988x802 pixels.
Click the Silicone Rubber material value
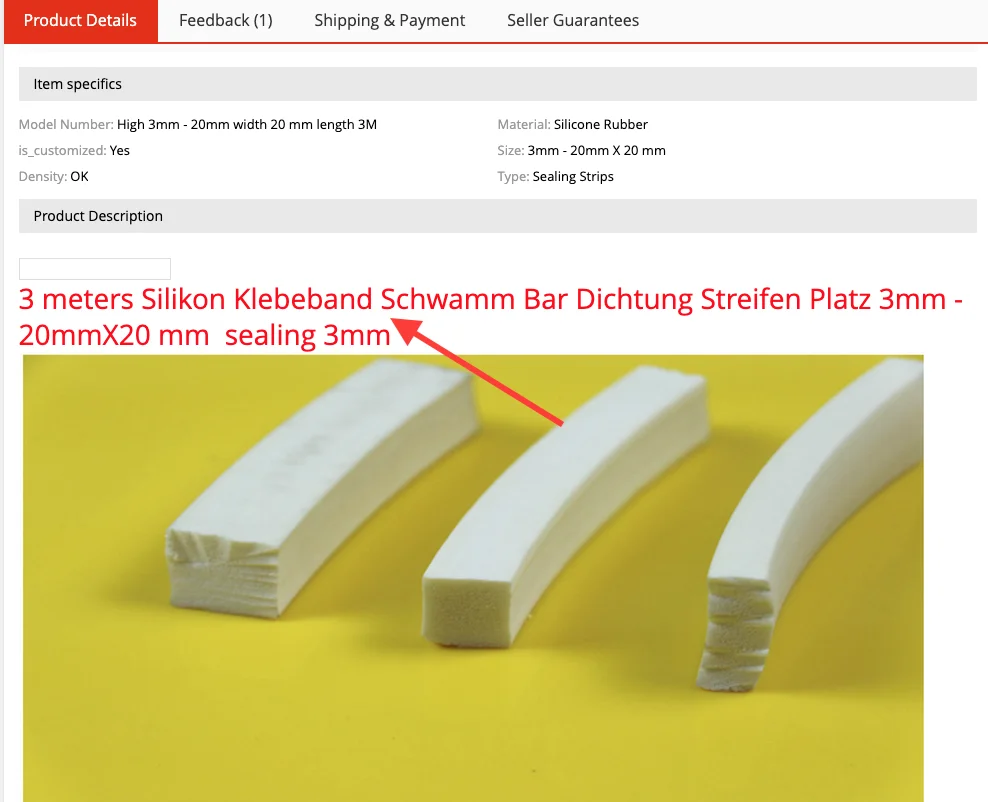click(600, 125)
